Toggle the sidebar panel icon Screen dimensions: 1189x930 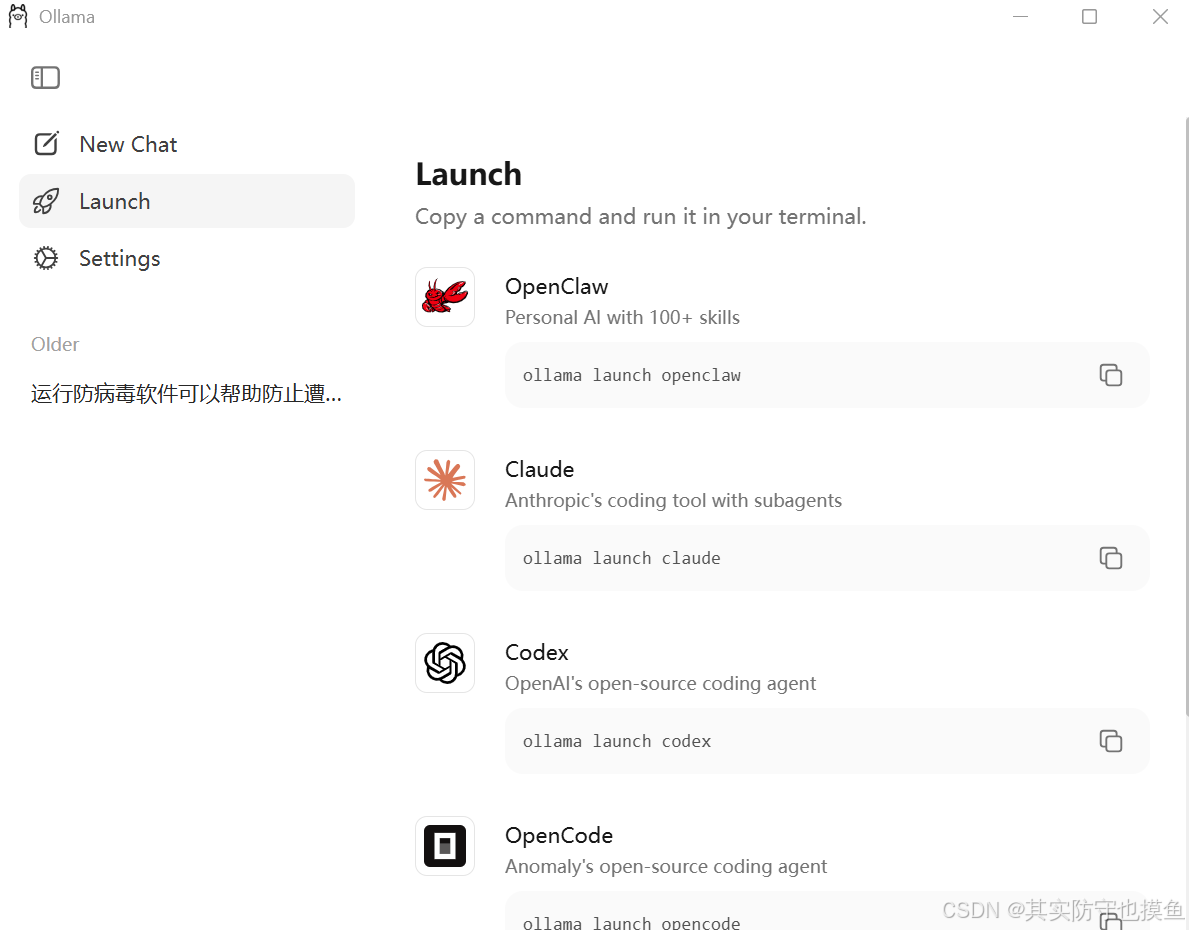(45, 77)
